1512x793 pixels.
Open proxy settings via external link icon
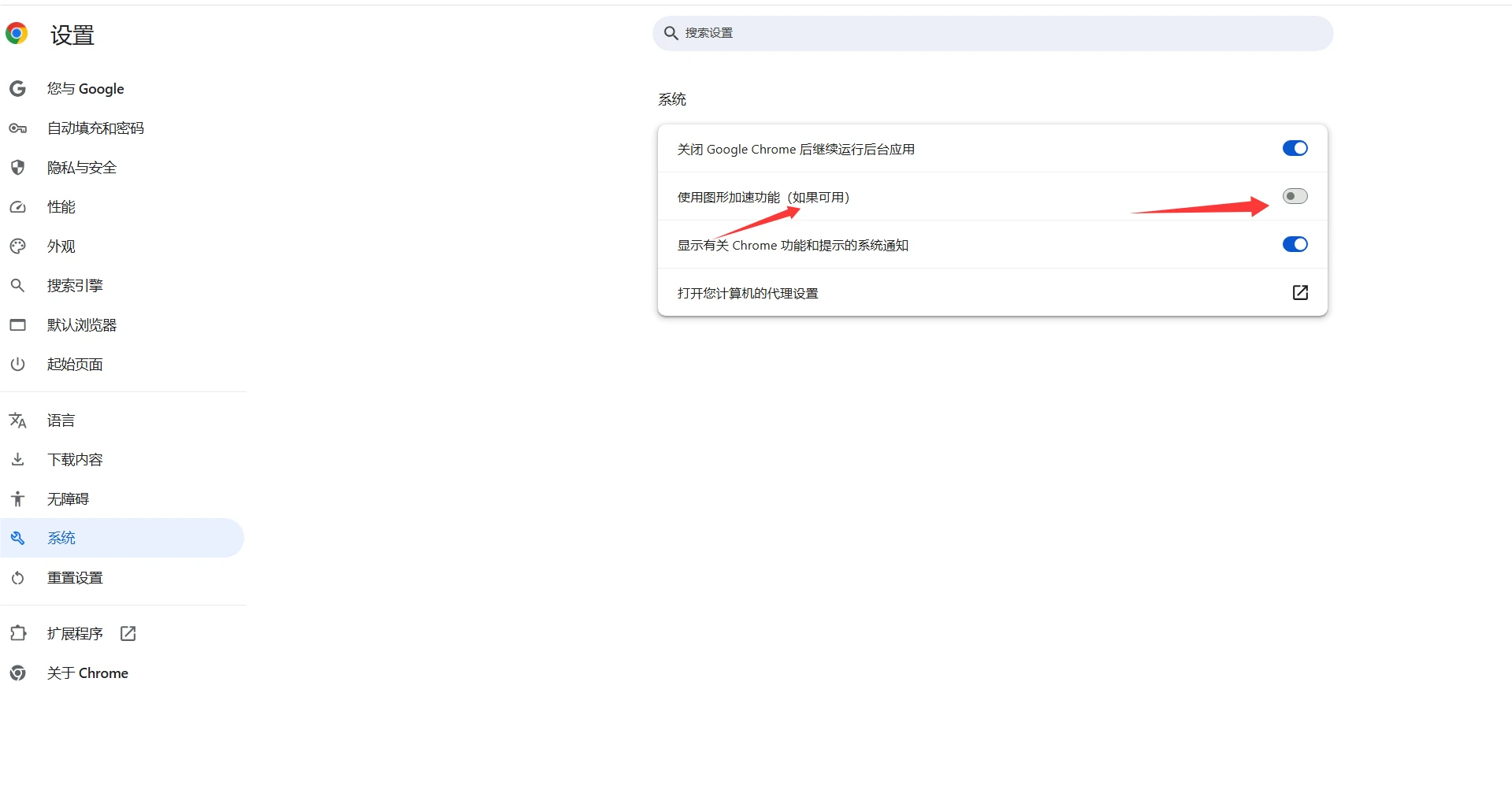point(1300,293)
